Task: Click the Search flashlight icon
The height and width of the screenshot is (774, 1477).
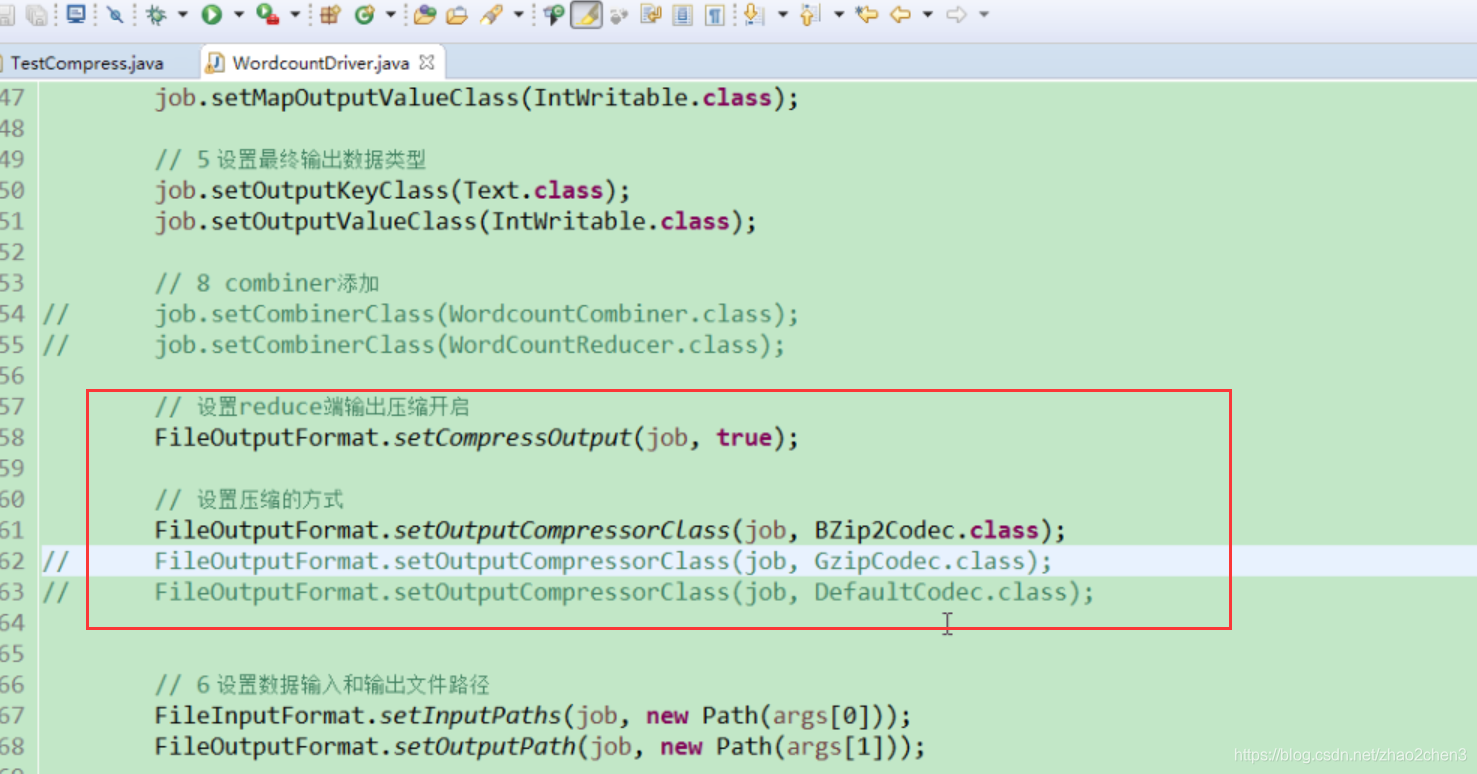Action: [x=491, y=15]
